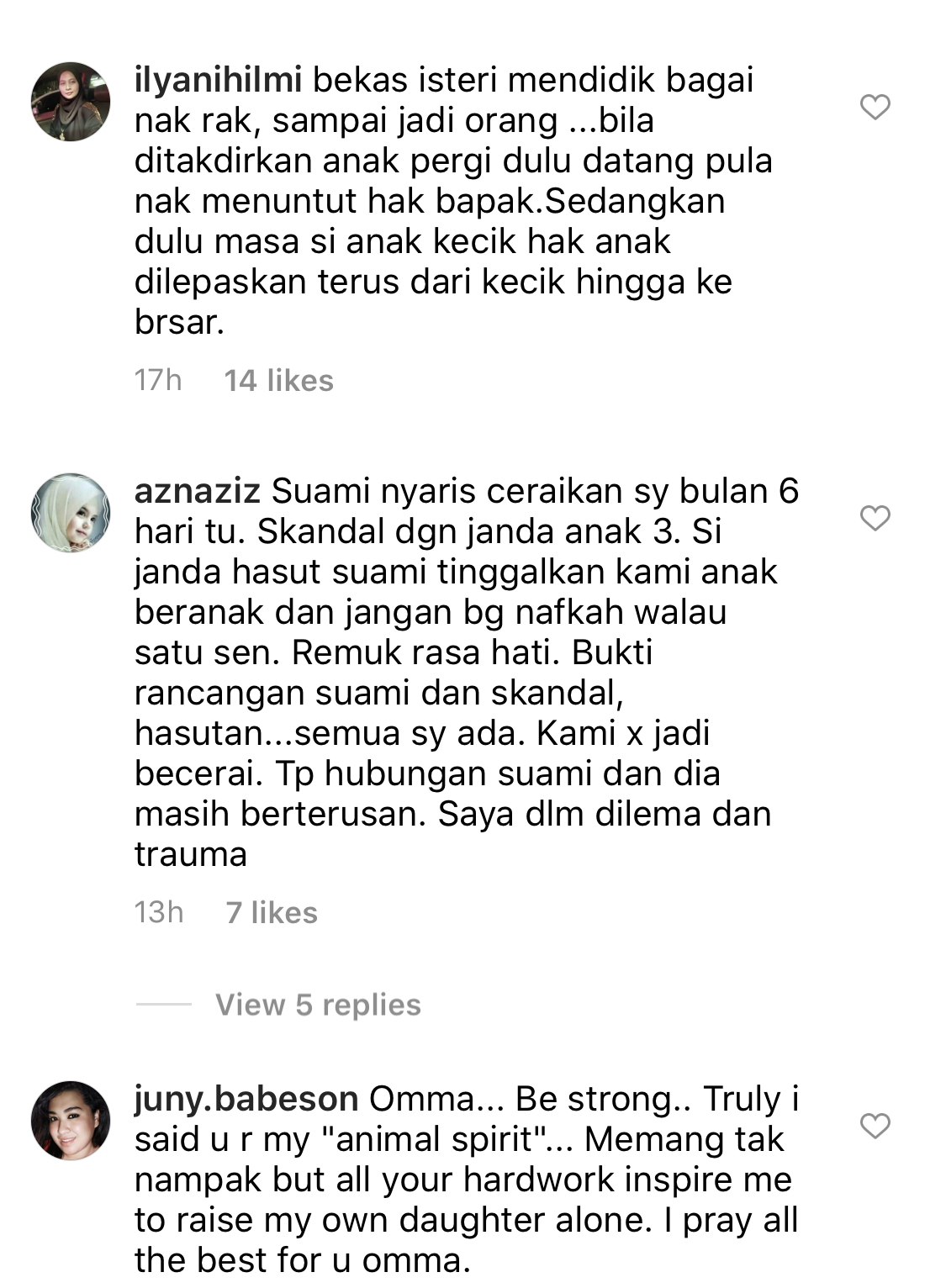Screen dimensions: 946x1288
Task: View the 7 likes list
Action: pyautogui.click(x=272, y=913)
